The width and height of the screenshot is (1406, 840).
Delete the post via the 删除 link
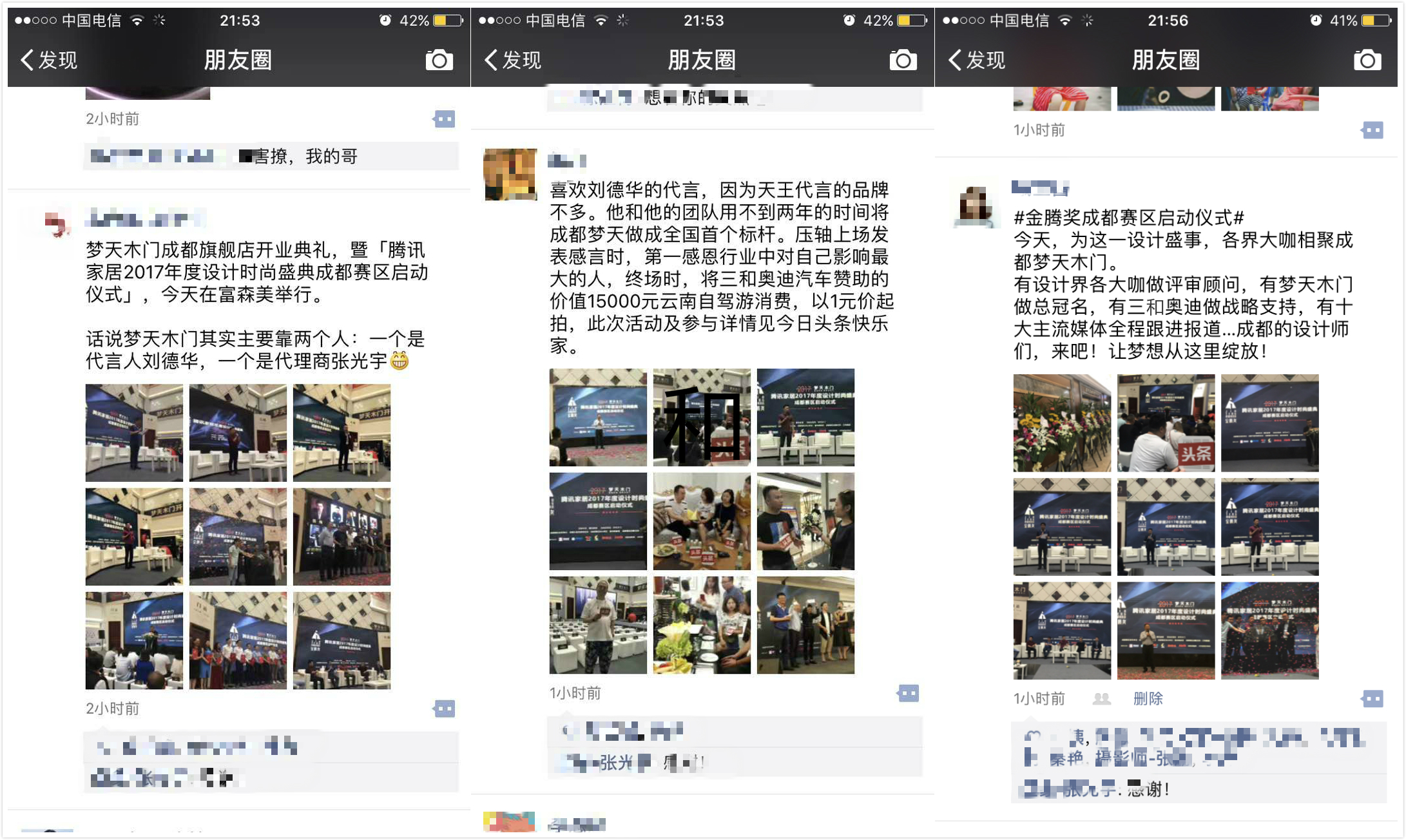pos(1148,699)
